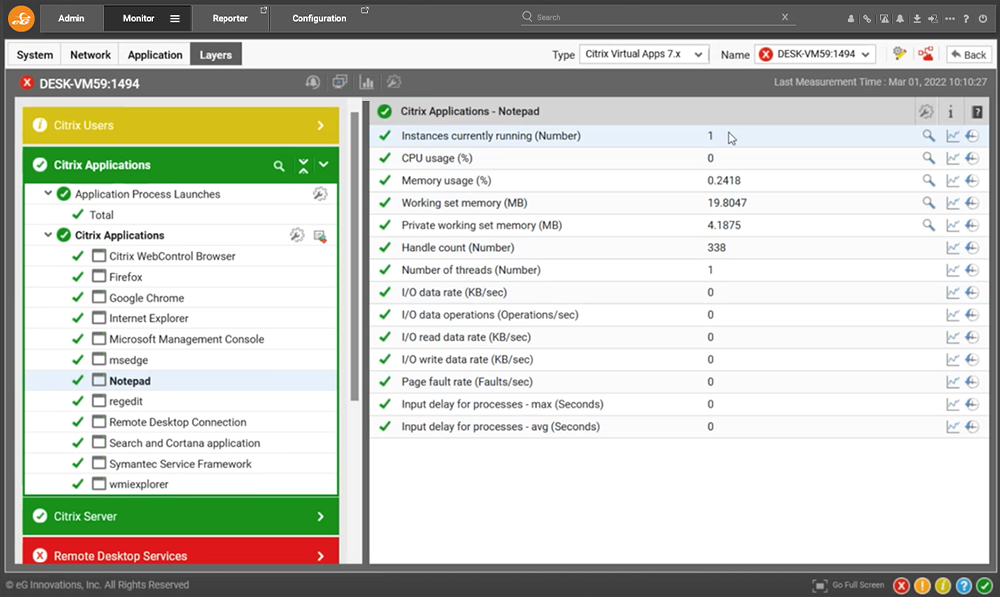
Task: Click the green normal status icon in footer
Action: tap(985, 586)
